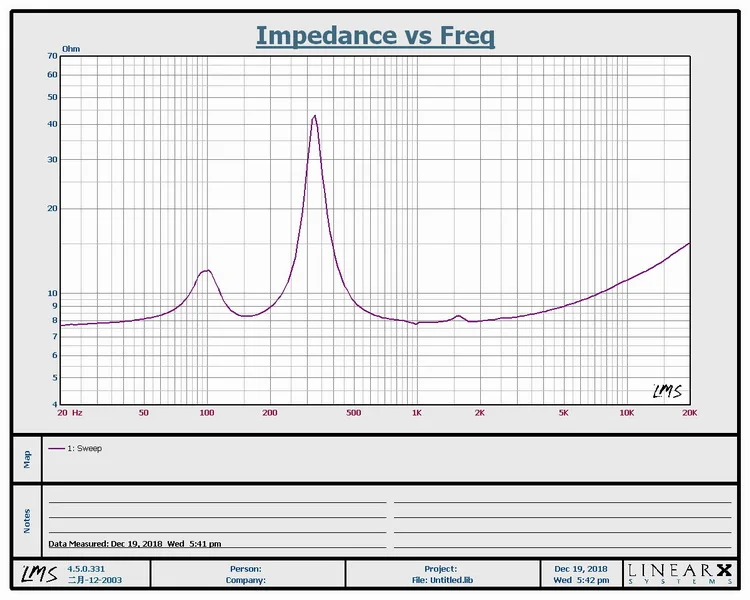Image resolution: width=750 pixels, height=600 pixels.
Task: Click the 'Map' section label
Action: coord(27,459)
